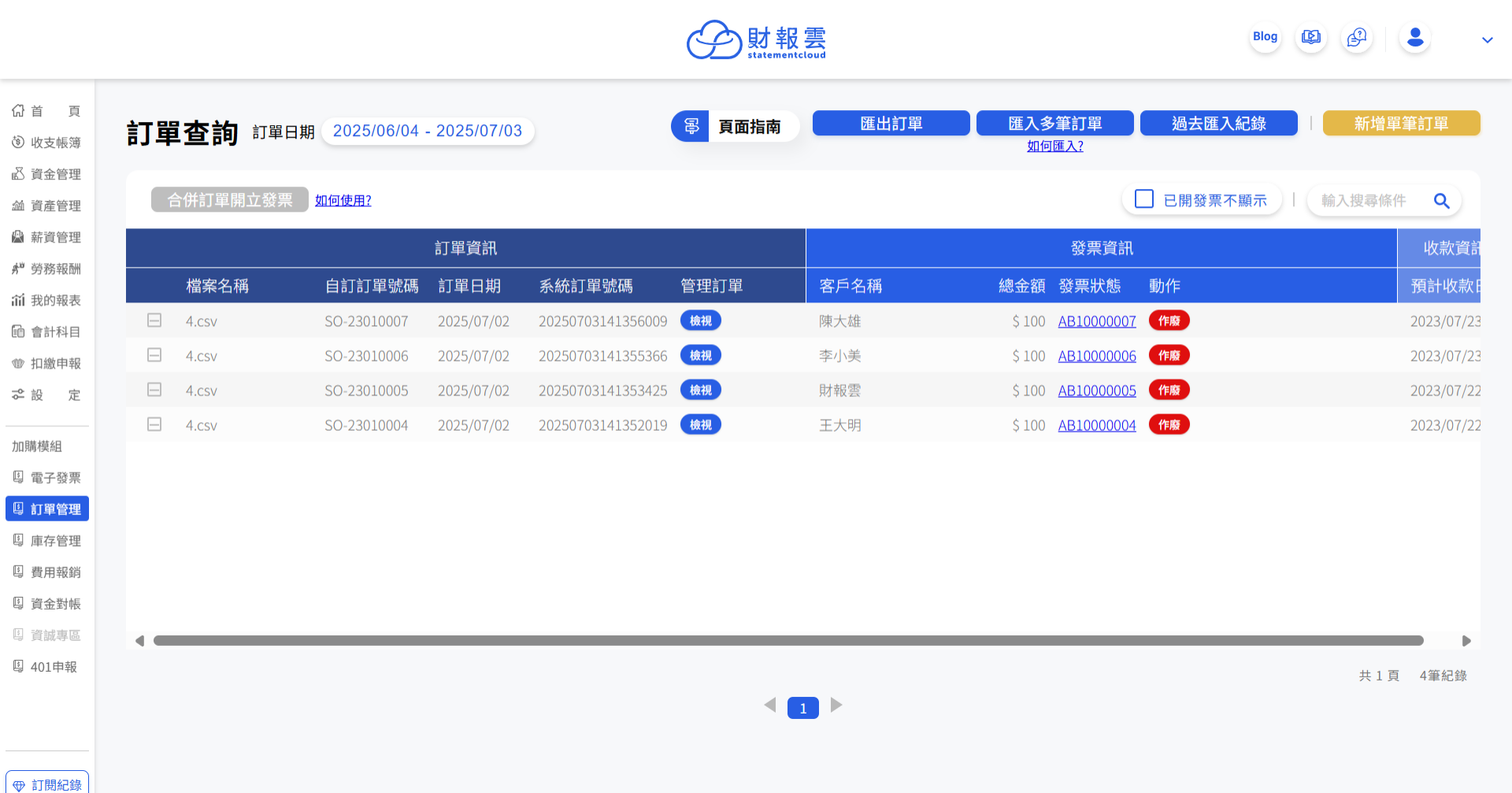1512x793 pixels.
Task: Select 訂單管理 module in sidebar
Action: coord(46,509)
